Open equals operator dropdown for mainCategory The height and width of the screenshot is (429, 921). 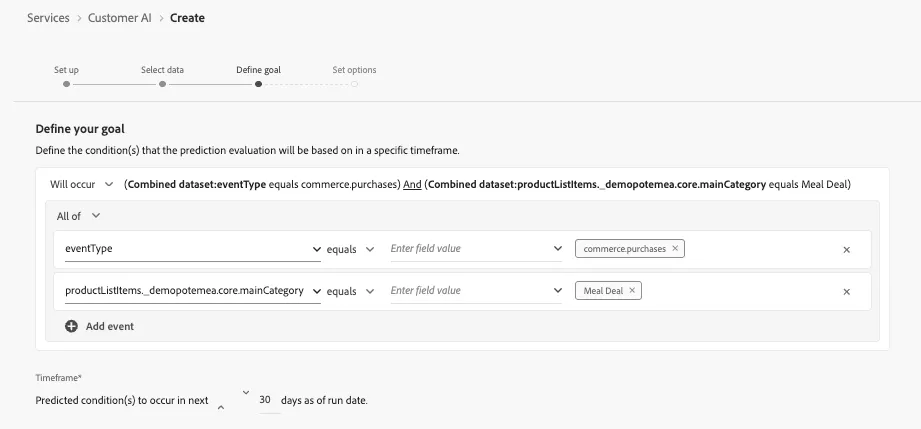351,291
